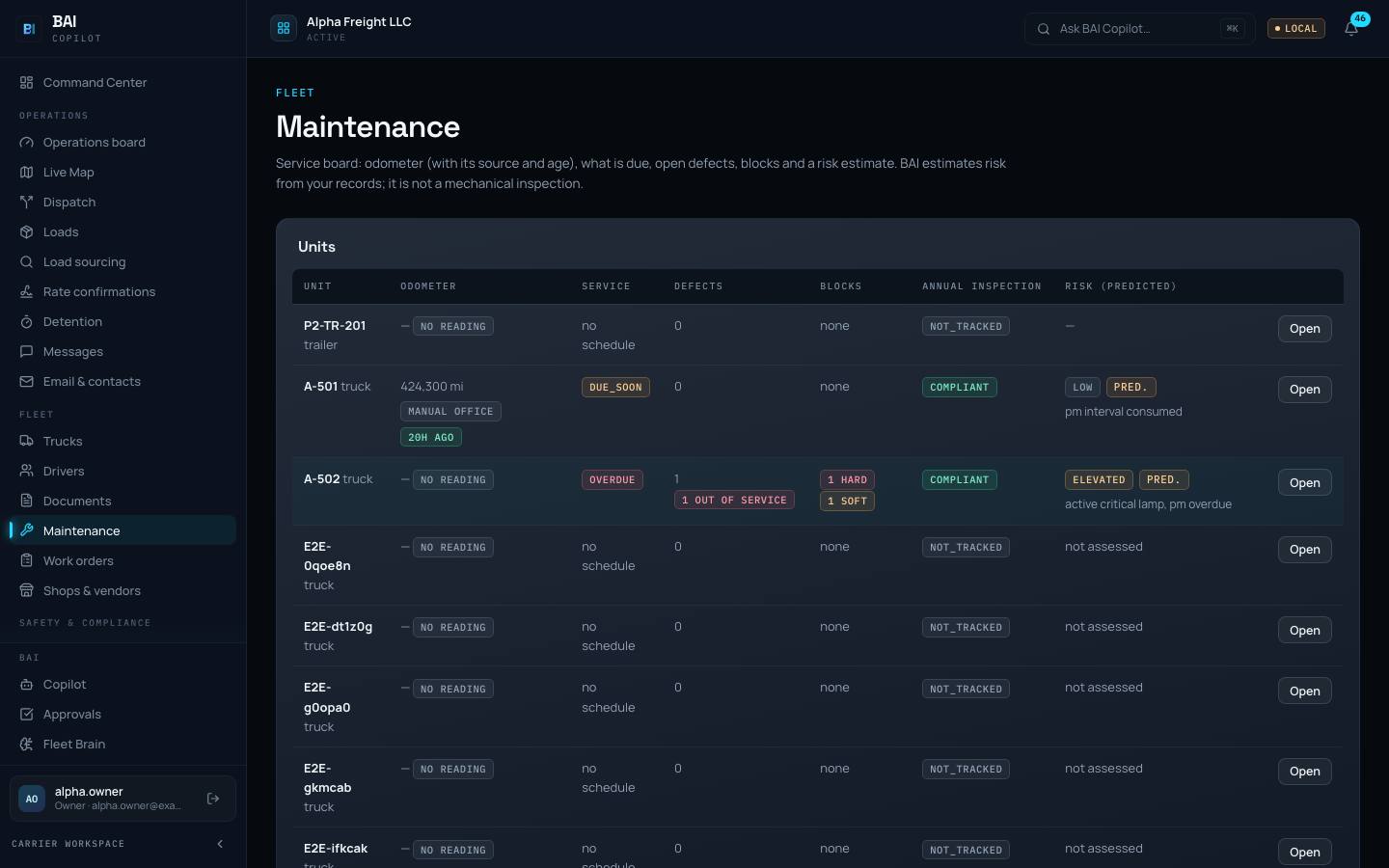
Task: Open unit E2E-dt1z0g
Action: [x=1304, y=631]
